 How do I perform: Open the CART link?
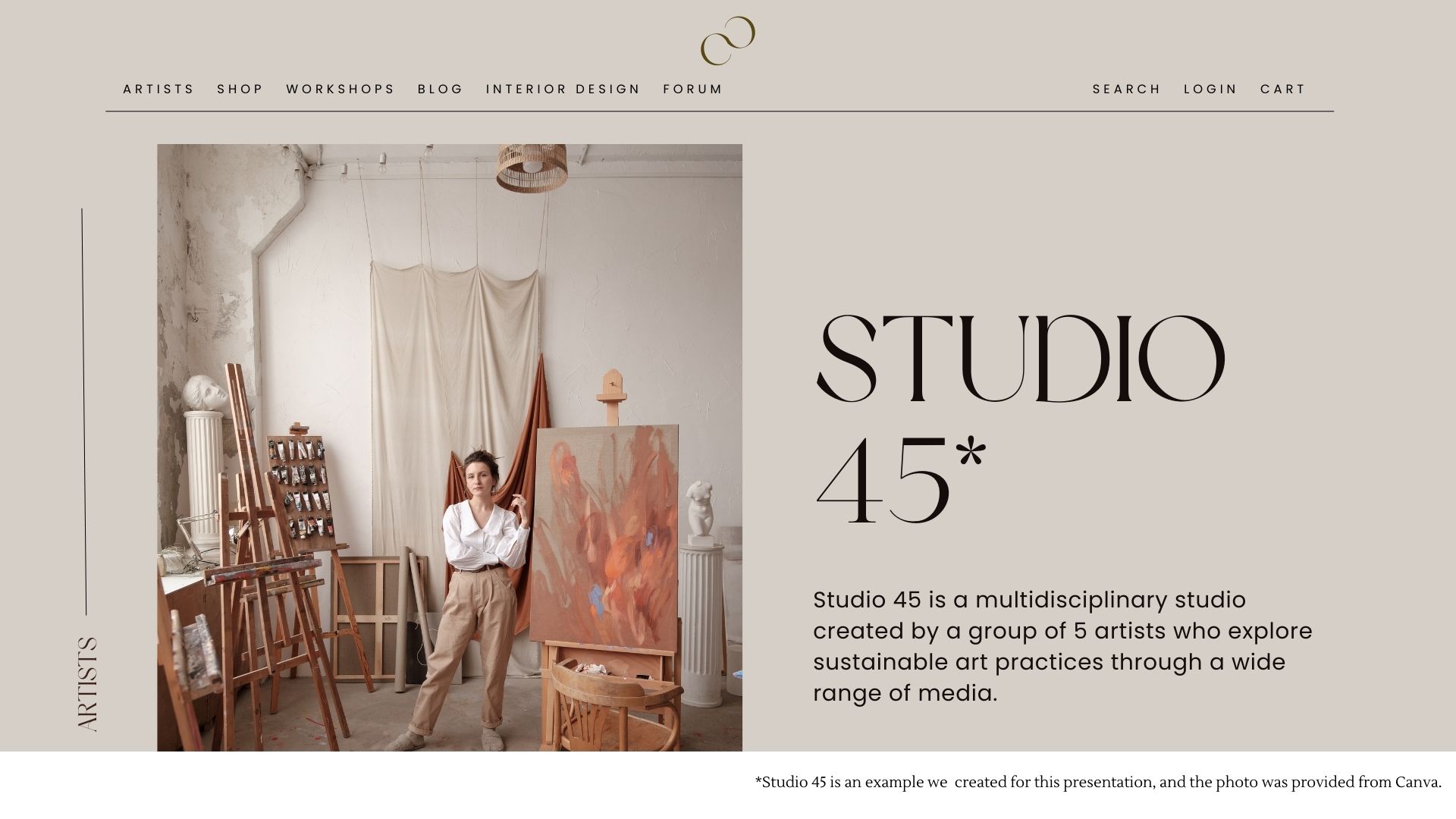tap(1282, 89)
